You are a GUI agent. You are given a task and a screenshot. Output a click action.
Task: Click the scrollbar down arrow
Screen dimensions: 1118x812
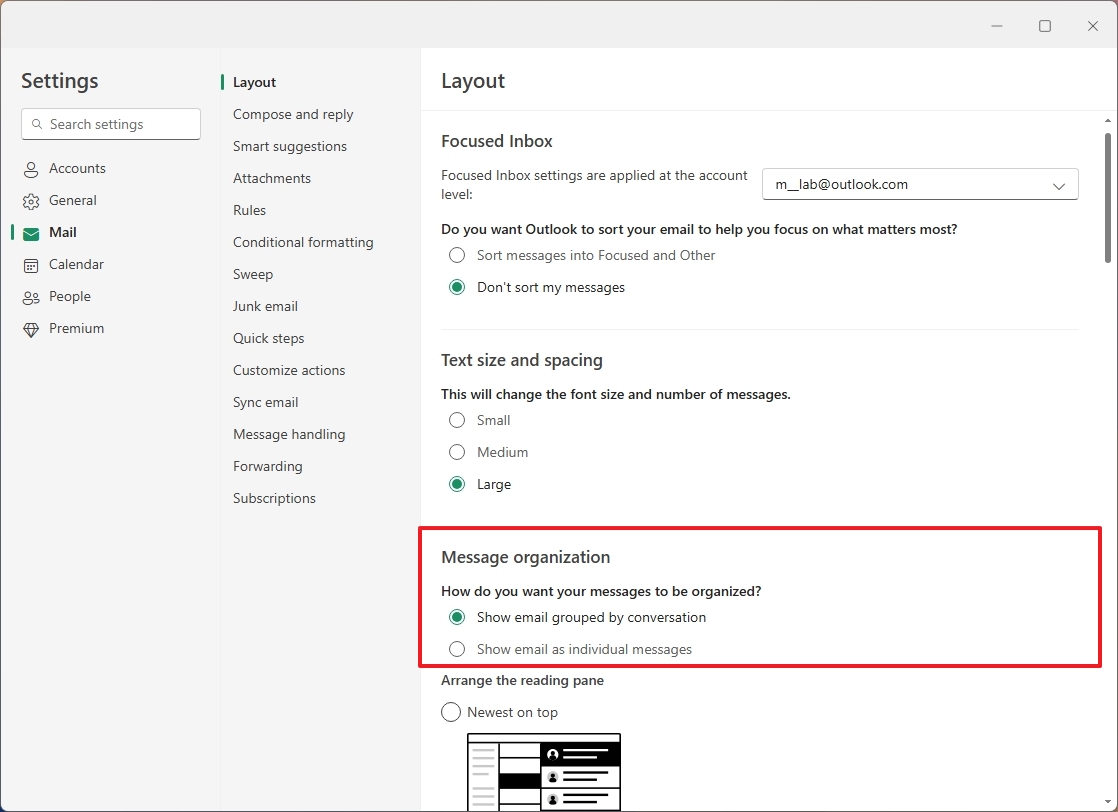pos(1107,801)
